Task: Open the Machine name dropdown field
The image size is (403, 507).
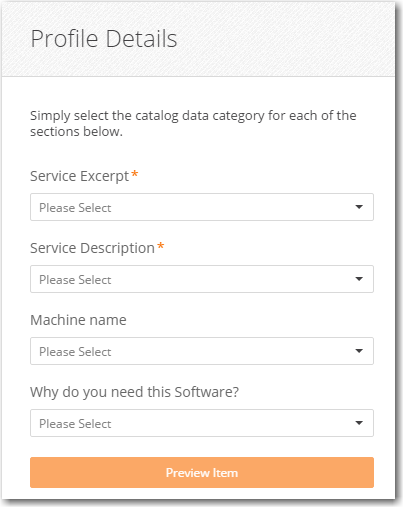Action: coord(202,351)
